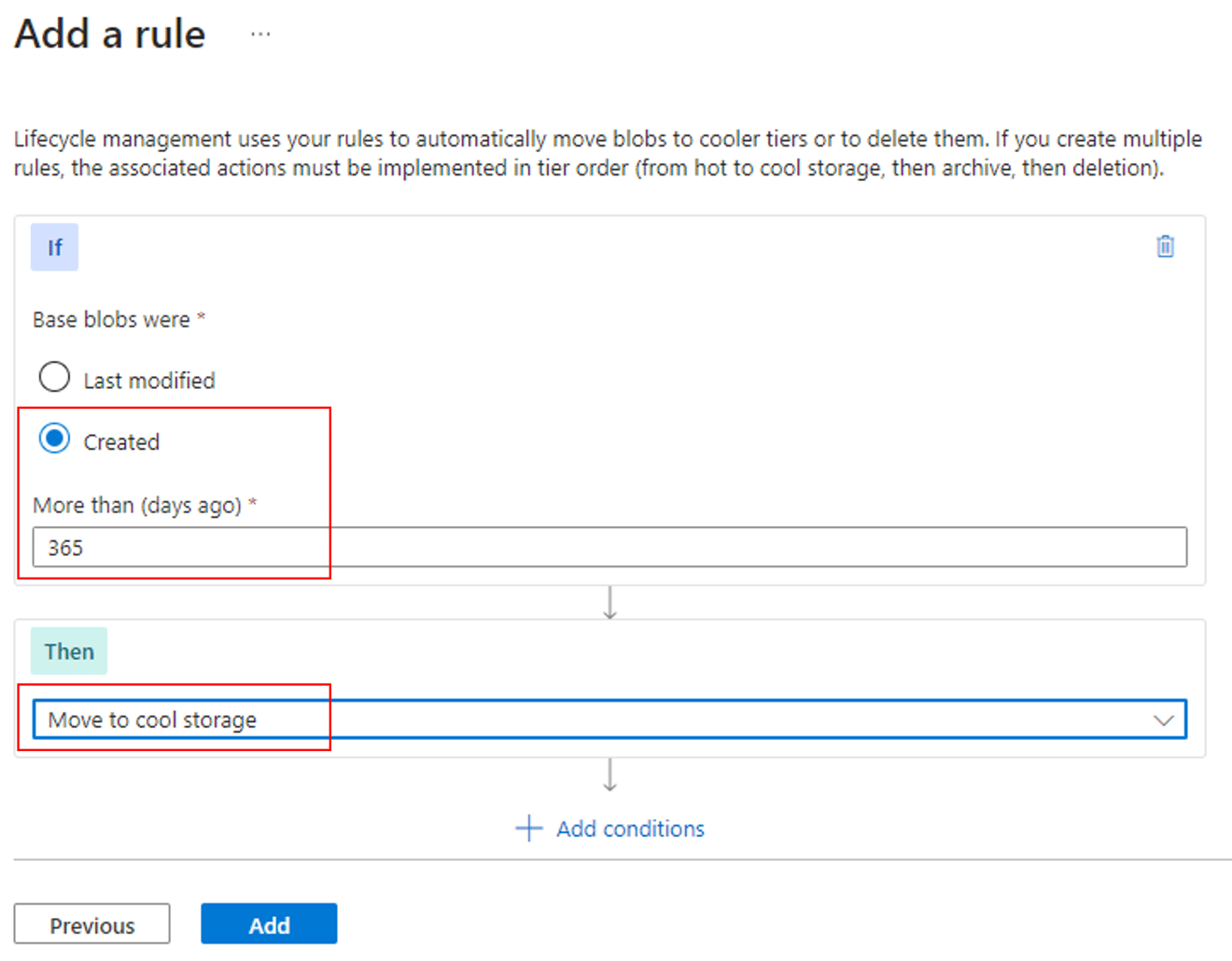
Task: Click the Add conditions link
Action: (x=630, y=828)
